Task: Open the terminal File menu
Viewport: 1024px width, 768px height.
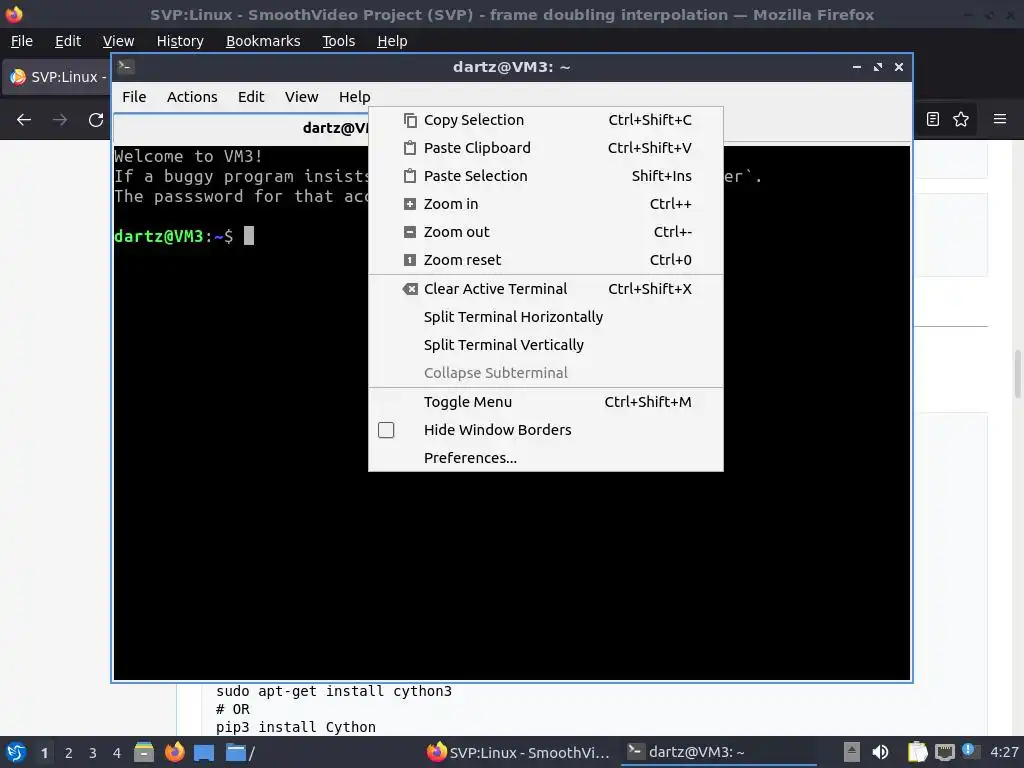Action: click(135, 97)
